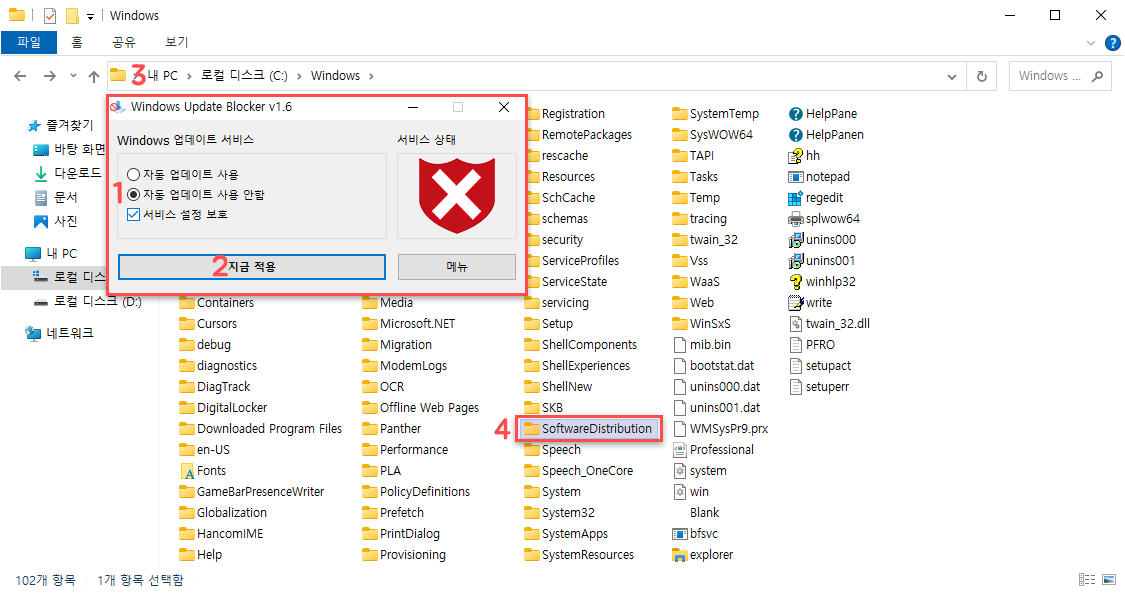1125x593 pixels.
Task: Select the write application icon
Action: tap(795, 303)
